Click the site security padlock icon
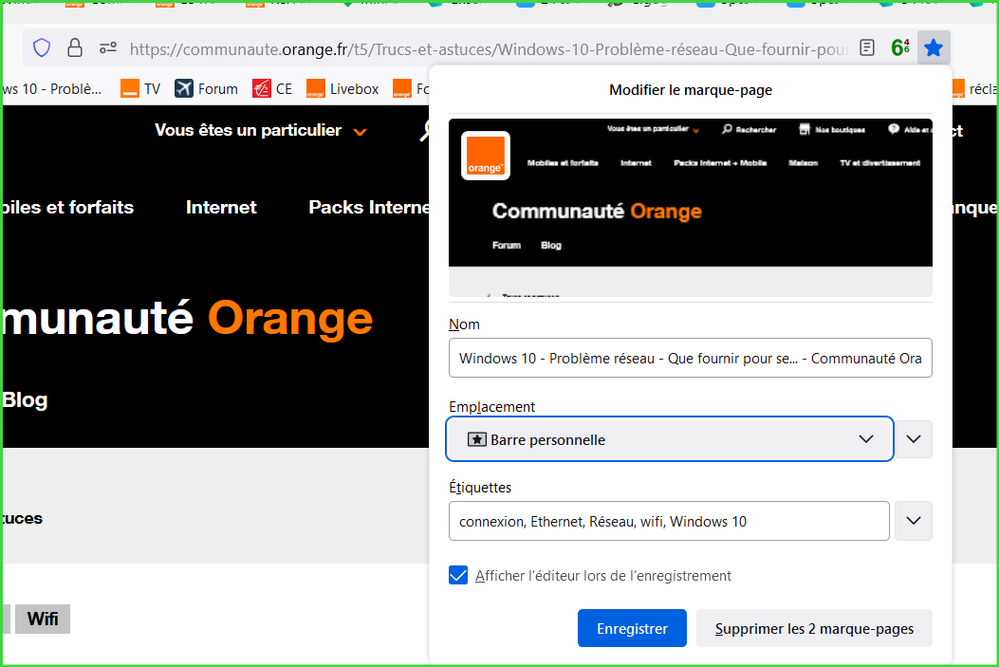This screenshot has height=667, width=999. (x=75, y=48)
